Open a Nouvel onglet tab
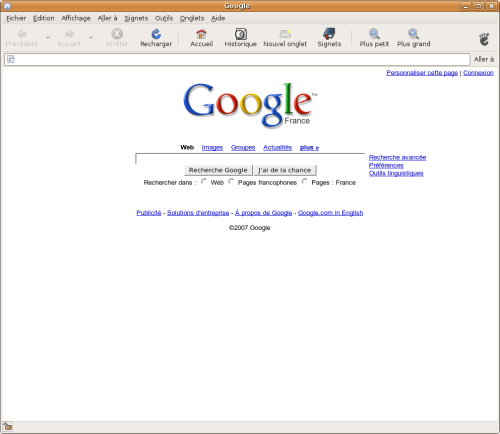500x434 pixels. click(285, 38)
